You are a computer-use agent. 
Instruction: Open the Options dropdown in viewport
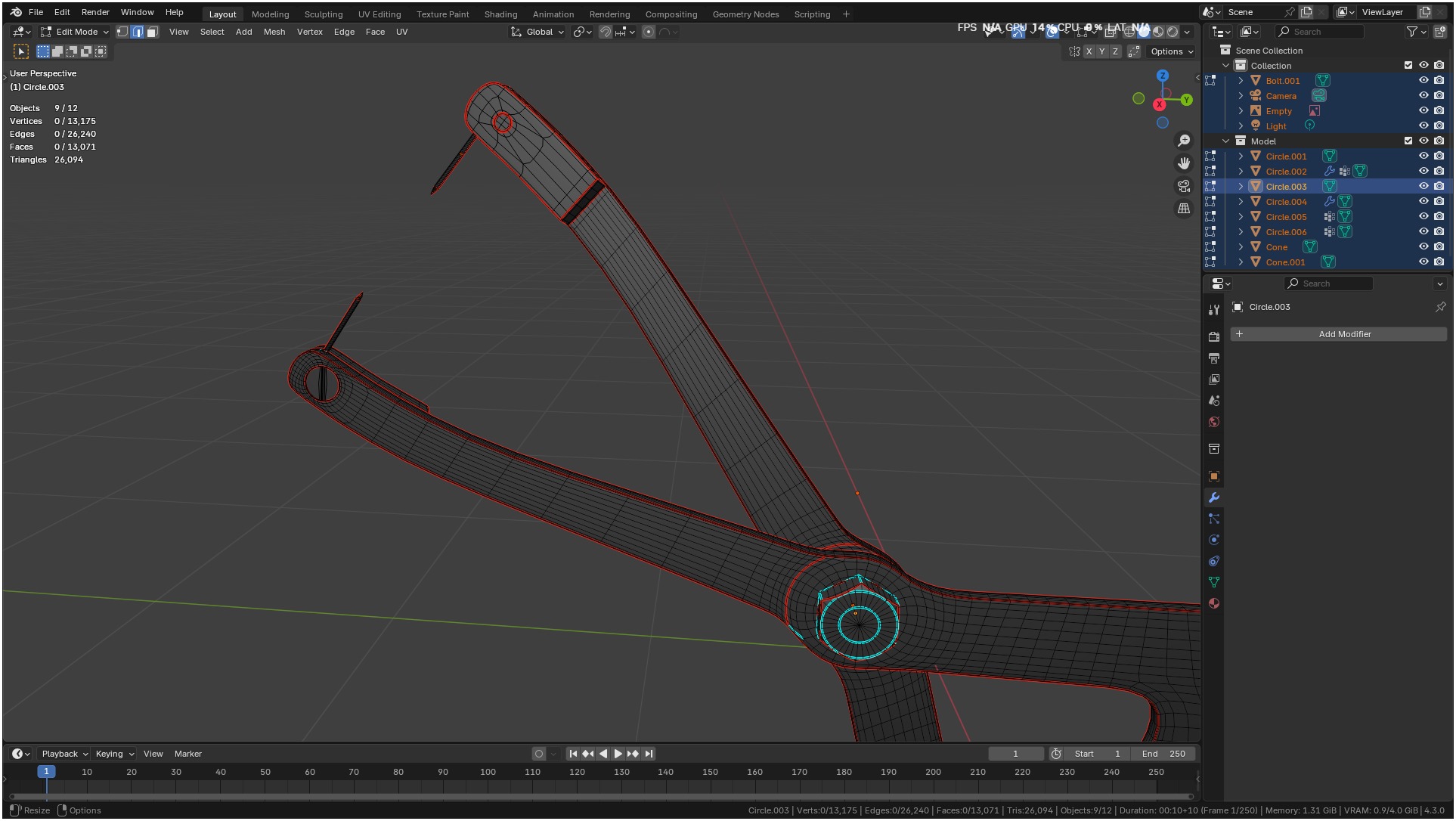[x=1172, y=51]
